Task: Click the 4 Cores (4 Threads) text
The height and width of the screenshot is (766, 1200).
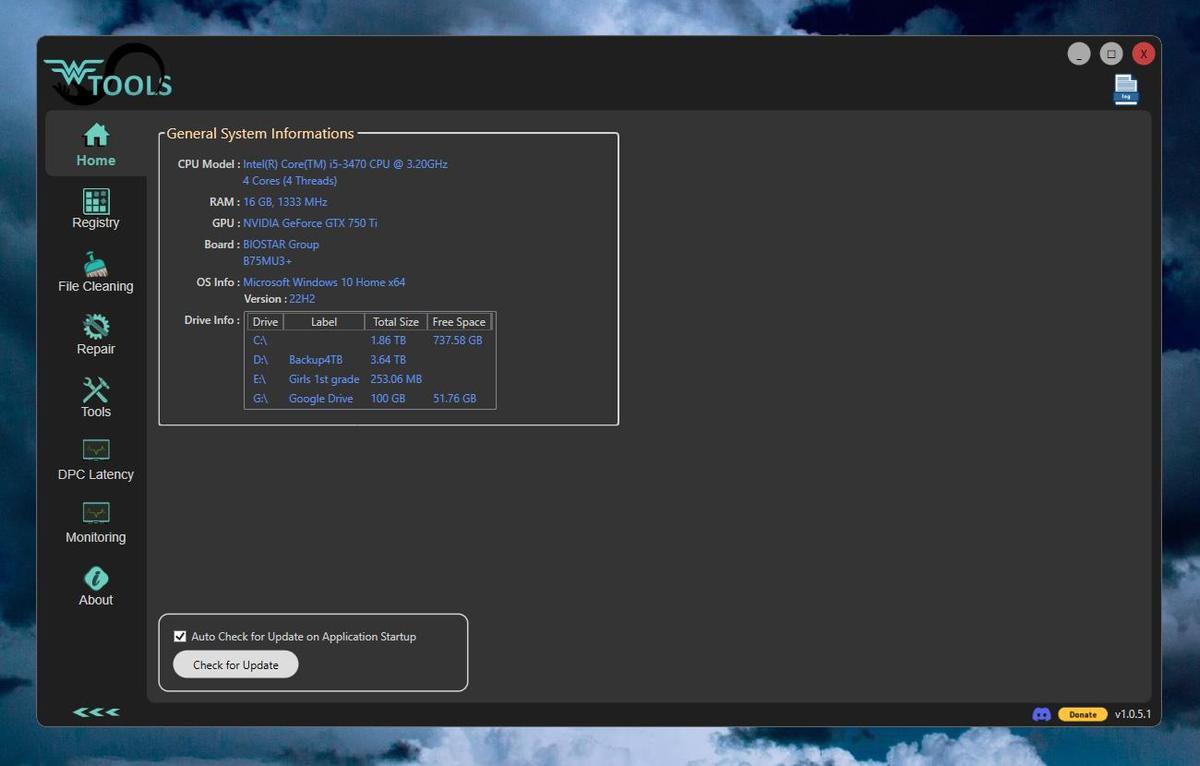Action: 290,181
